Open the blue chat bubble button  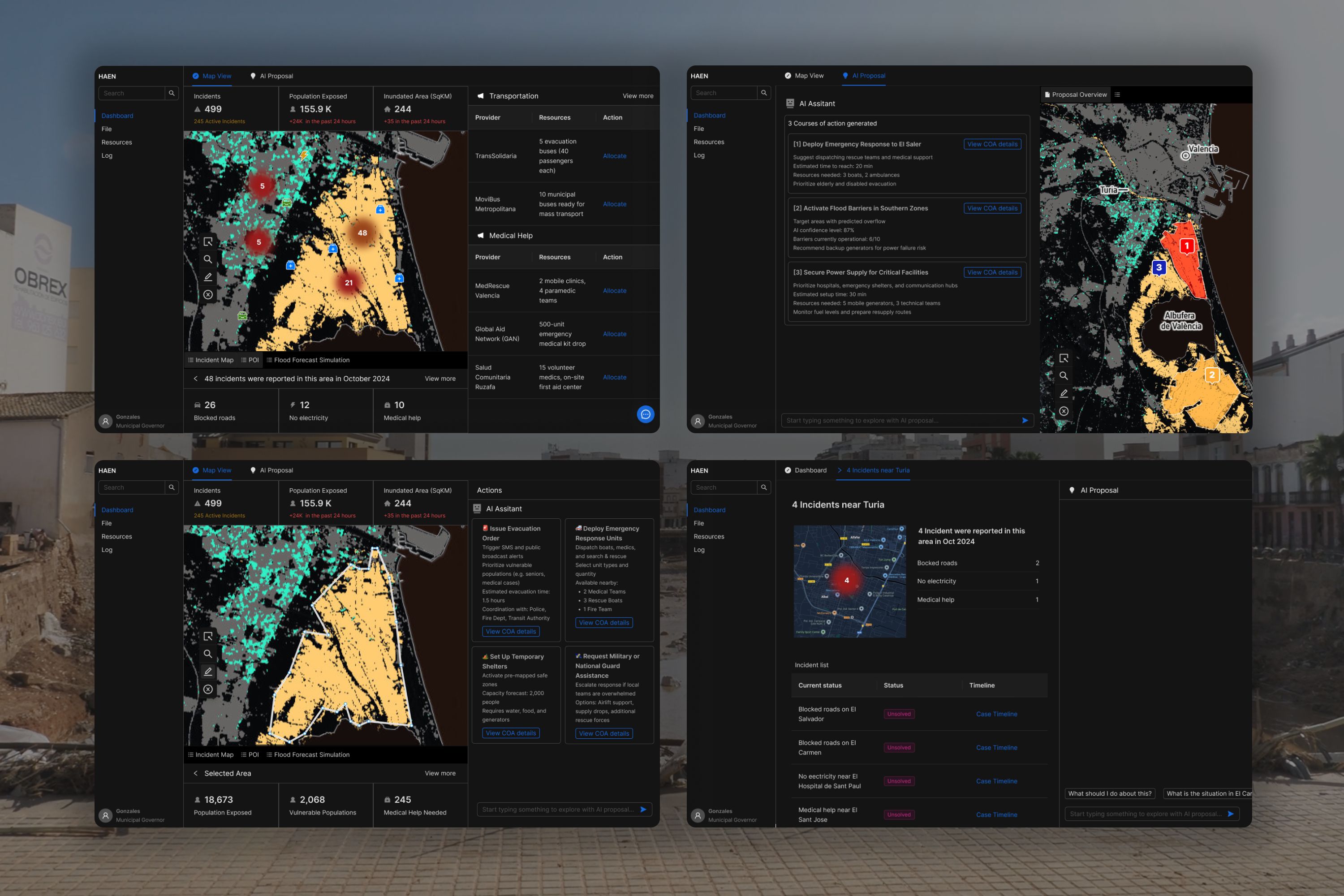point(645,414)
